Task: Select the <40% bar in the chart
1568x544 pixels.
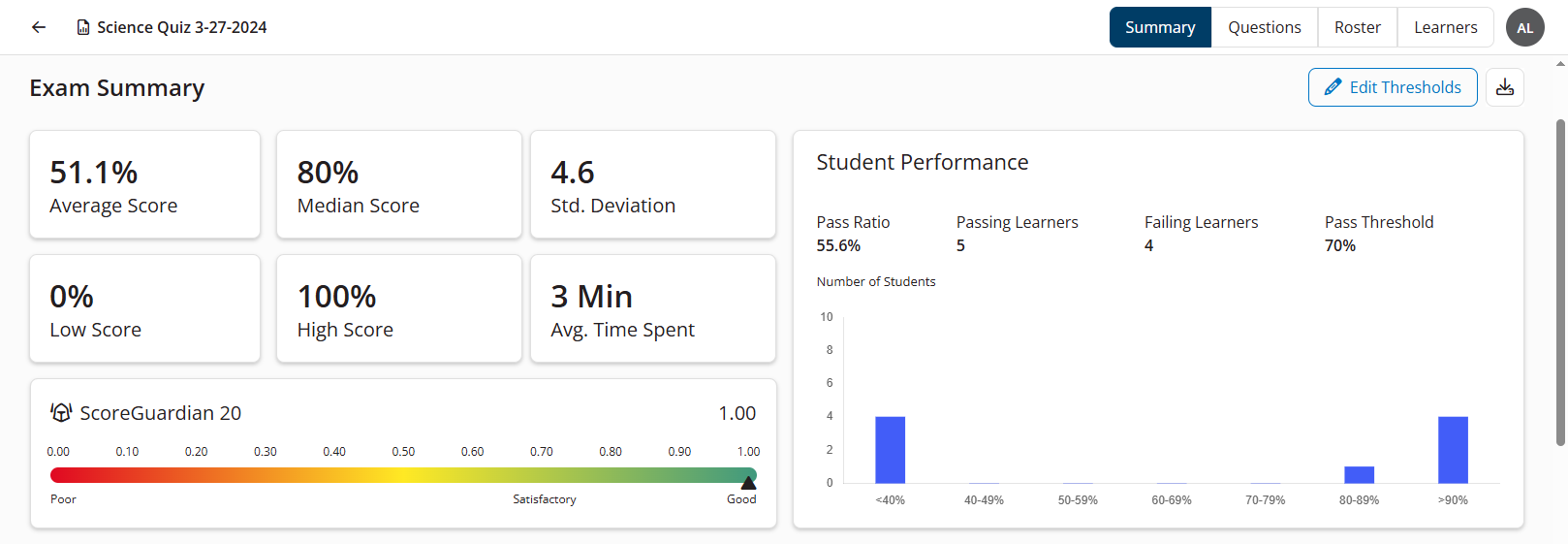Action: pyautogui.click(x=890, y=450)
